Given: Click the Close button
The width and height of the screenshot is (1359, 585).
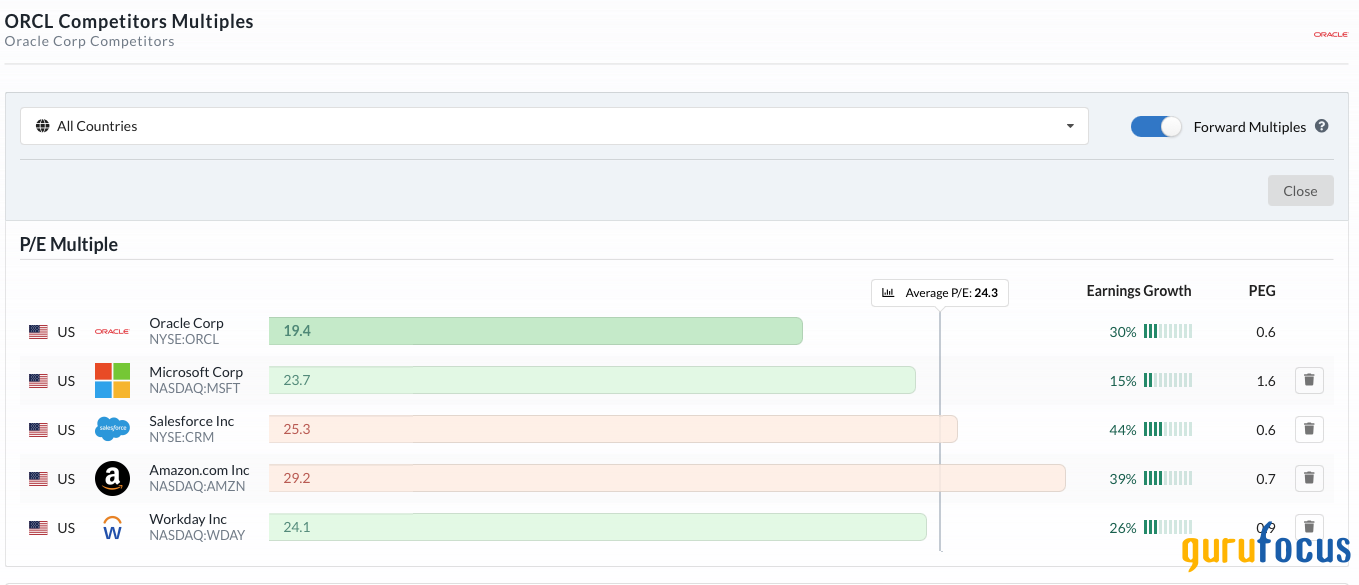Looking at the screenshot, I should click(1300, 191).
